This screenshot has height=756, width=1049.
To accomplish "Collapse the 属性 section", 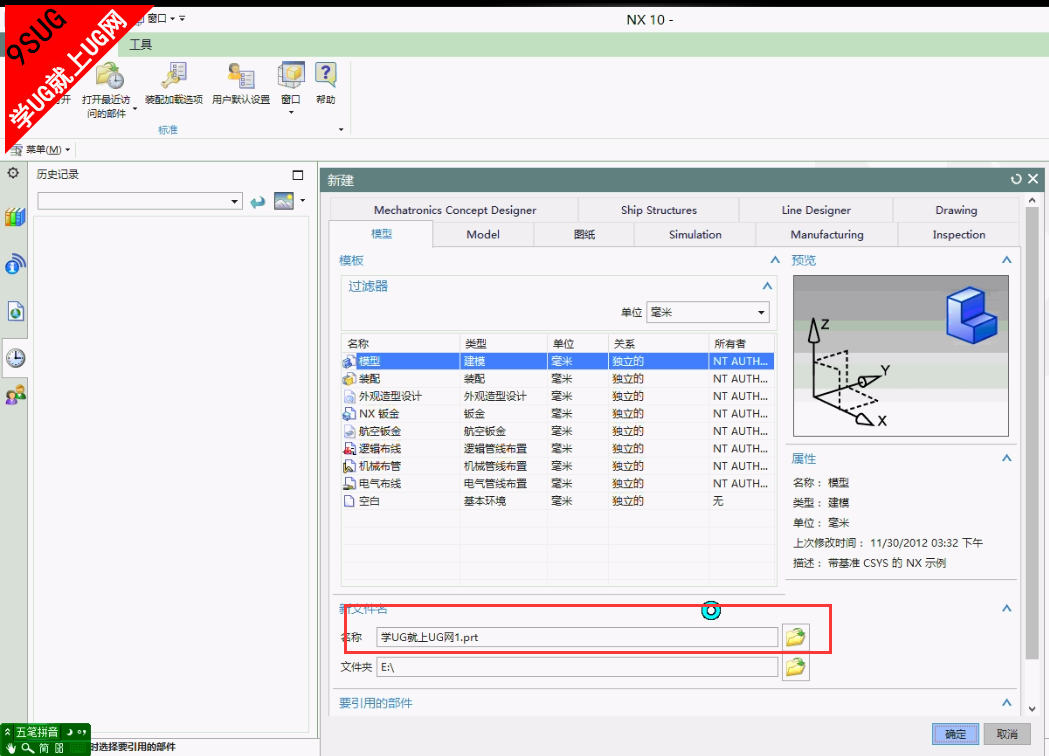I will pos(1006,458).
